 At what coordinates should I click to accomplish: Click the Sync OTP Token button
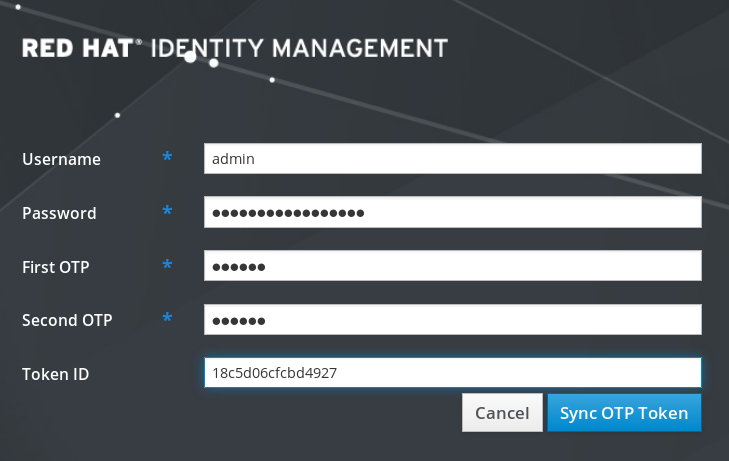[624, 413]
